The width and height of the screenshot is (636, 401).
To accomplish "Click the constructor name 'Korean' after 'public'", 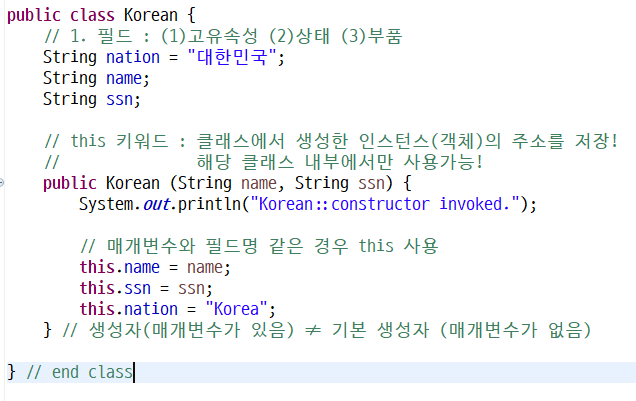I will 133,183.
